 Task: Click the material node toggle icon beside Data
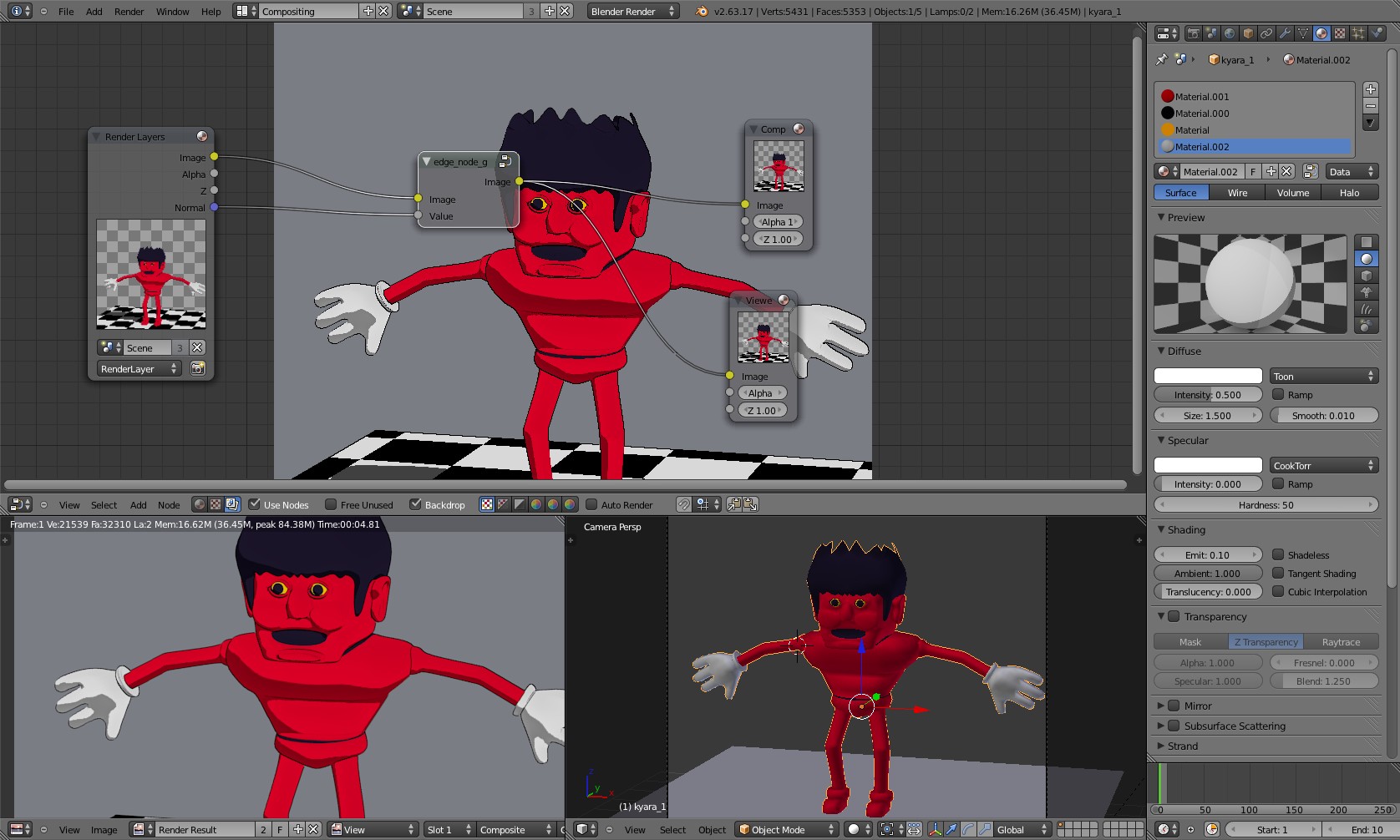[x=1310, y=171]
